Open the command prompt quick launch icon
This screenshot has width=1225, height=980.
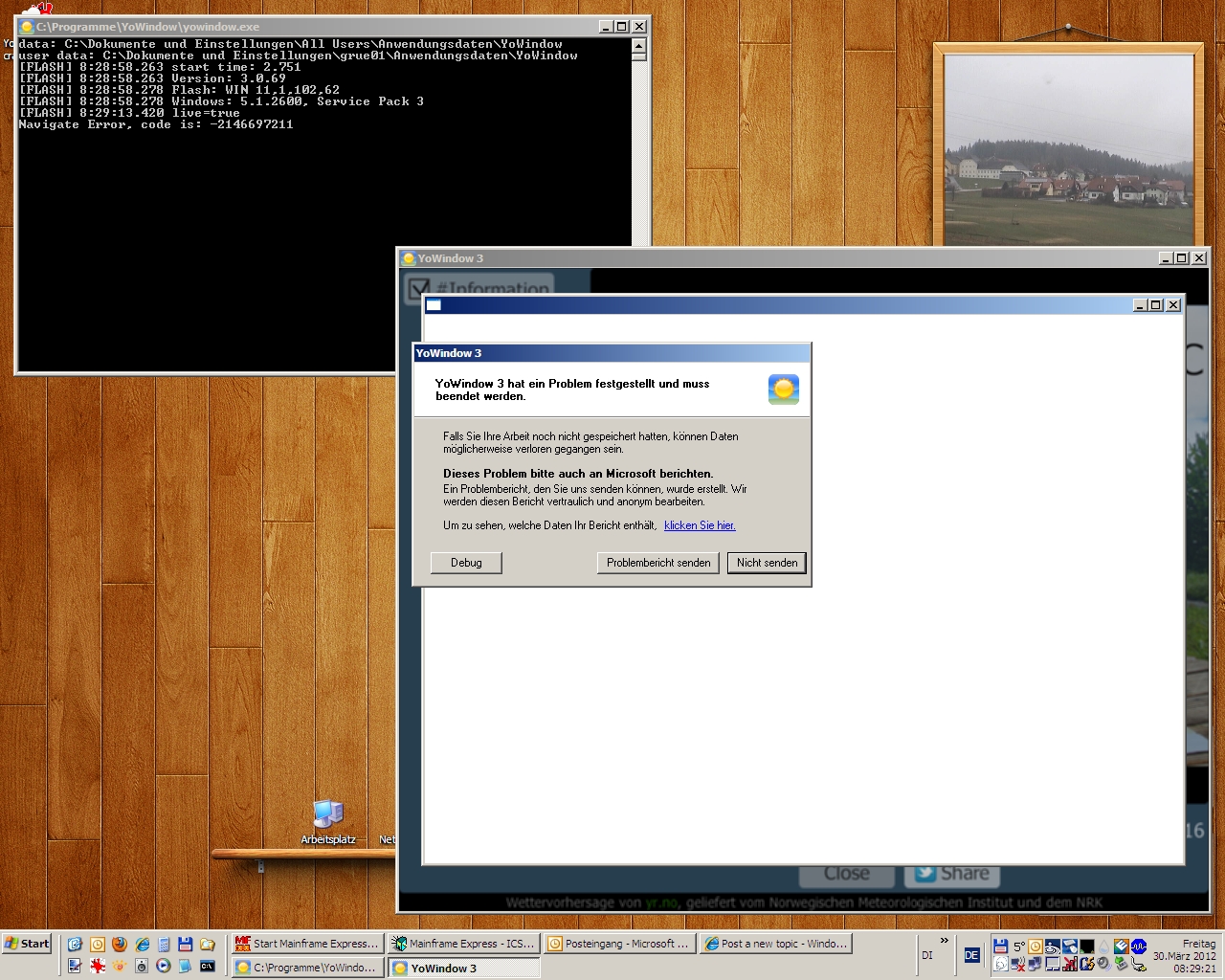(208, 966)
